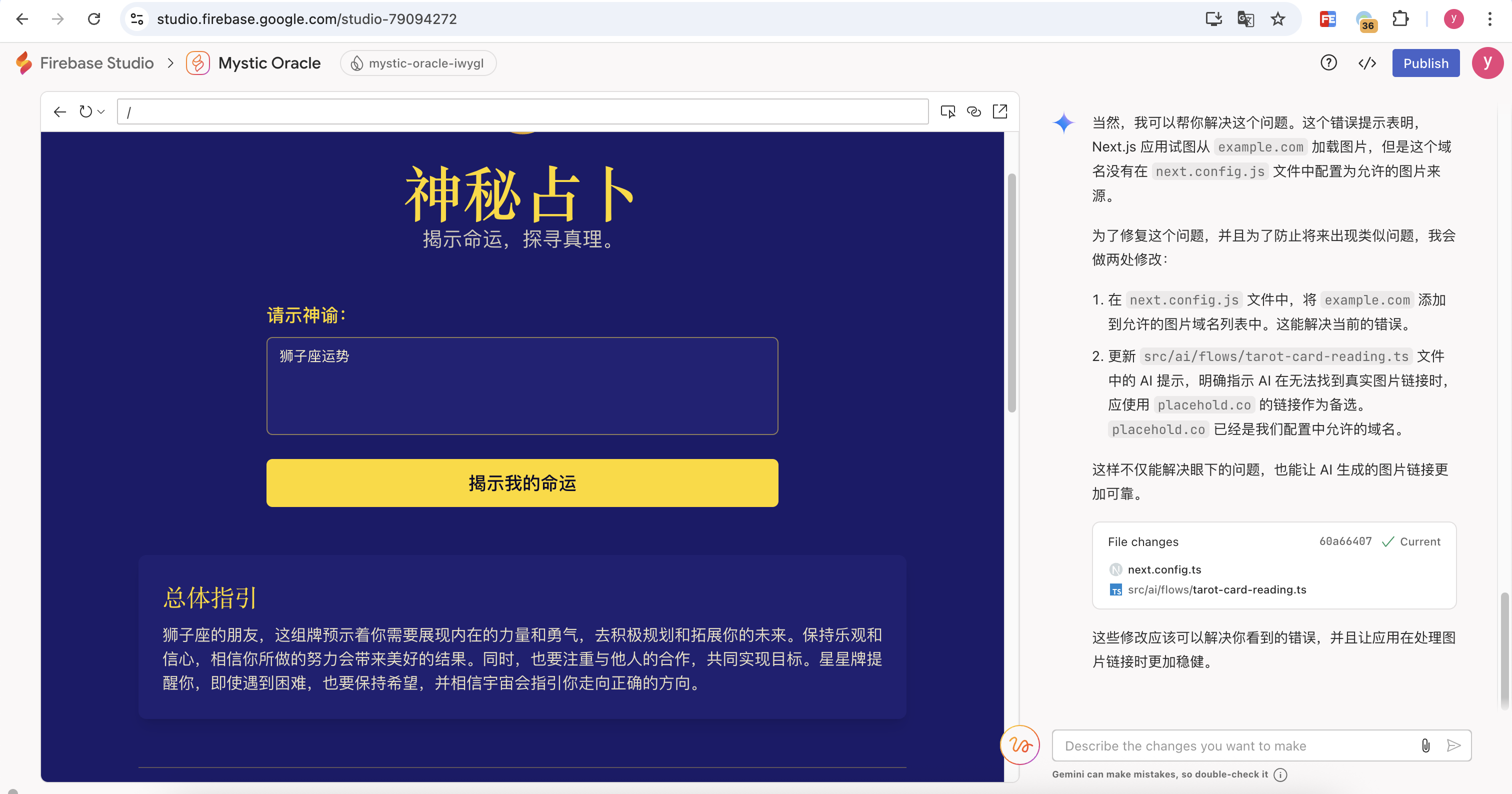Translate the page from the address bar

pyautogui.click(x=1245, y=19)
